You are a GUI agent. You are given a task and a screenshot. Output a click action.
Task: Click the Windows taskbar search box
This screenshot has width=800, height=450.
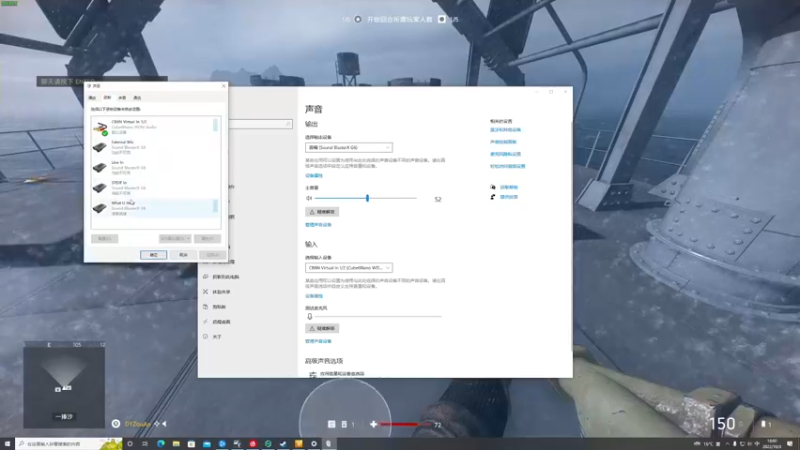click(x=69, y=444)
